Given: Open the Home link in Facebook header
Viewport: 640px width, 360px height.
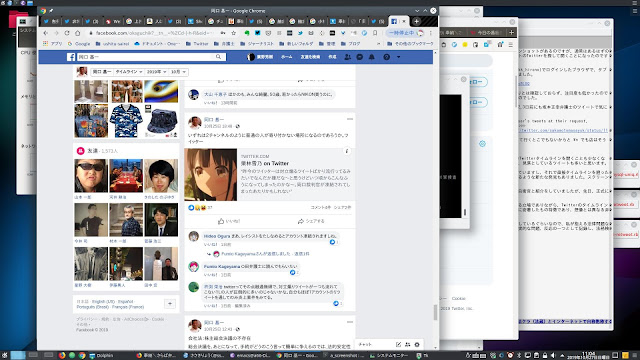Looking at the screenshot, I should tap(287, 57).
